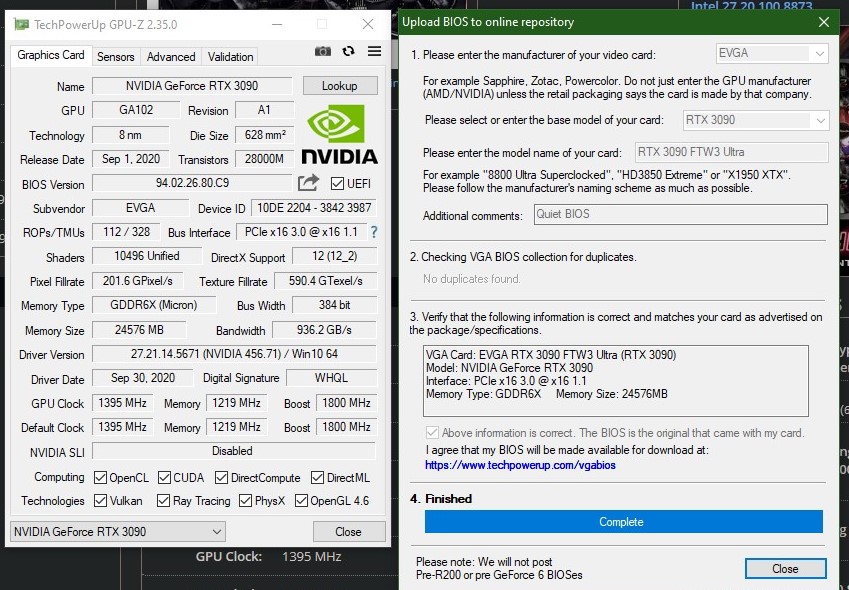The height and width of the screenshot is (590, 849).
Task: Click the Die Size 628 mm² value
Action: click(x=265, y=135)
